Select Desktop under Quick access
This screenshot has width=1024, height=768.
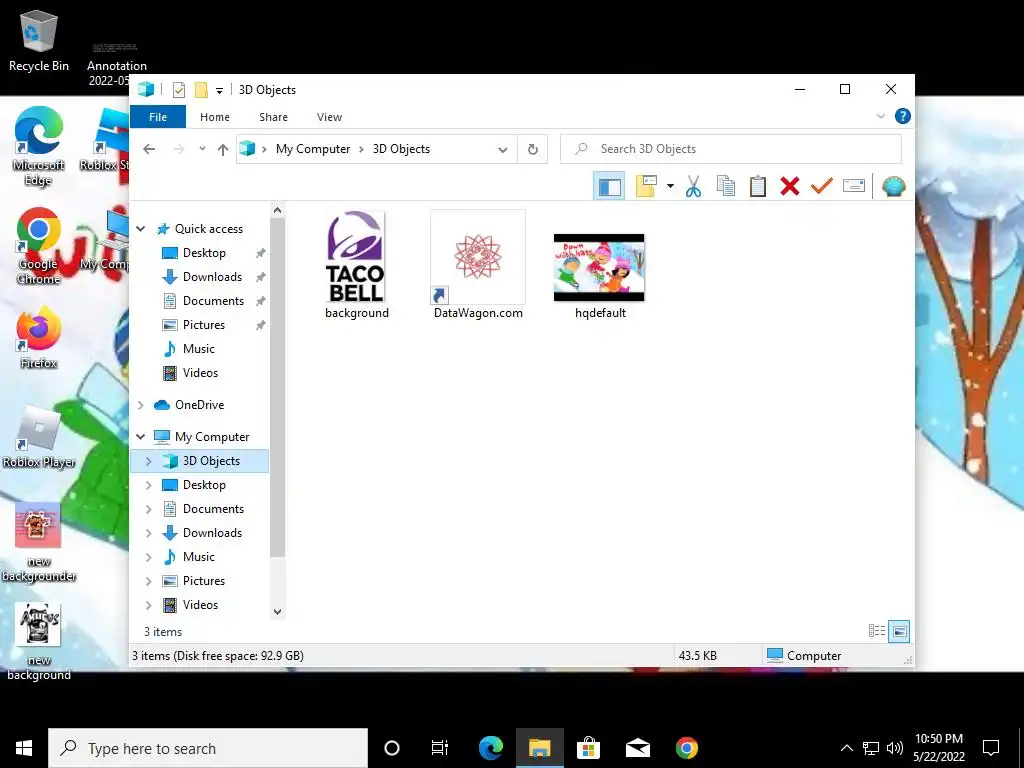204,253
